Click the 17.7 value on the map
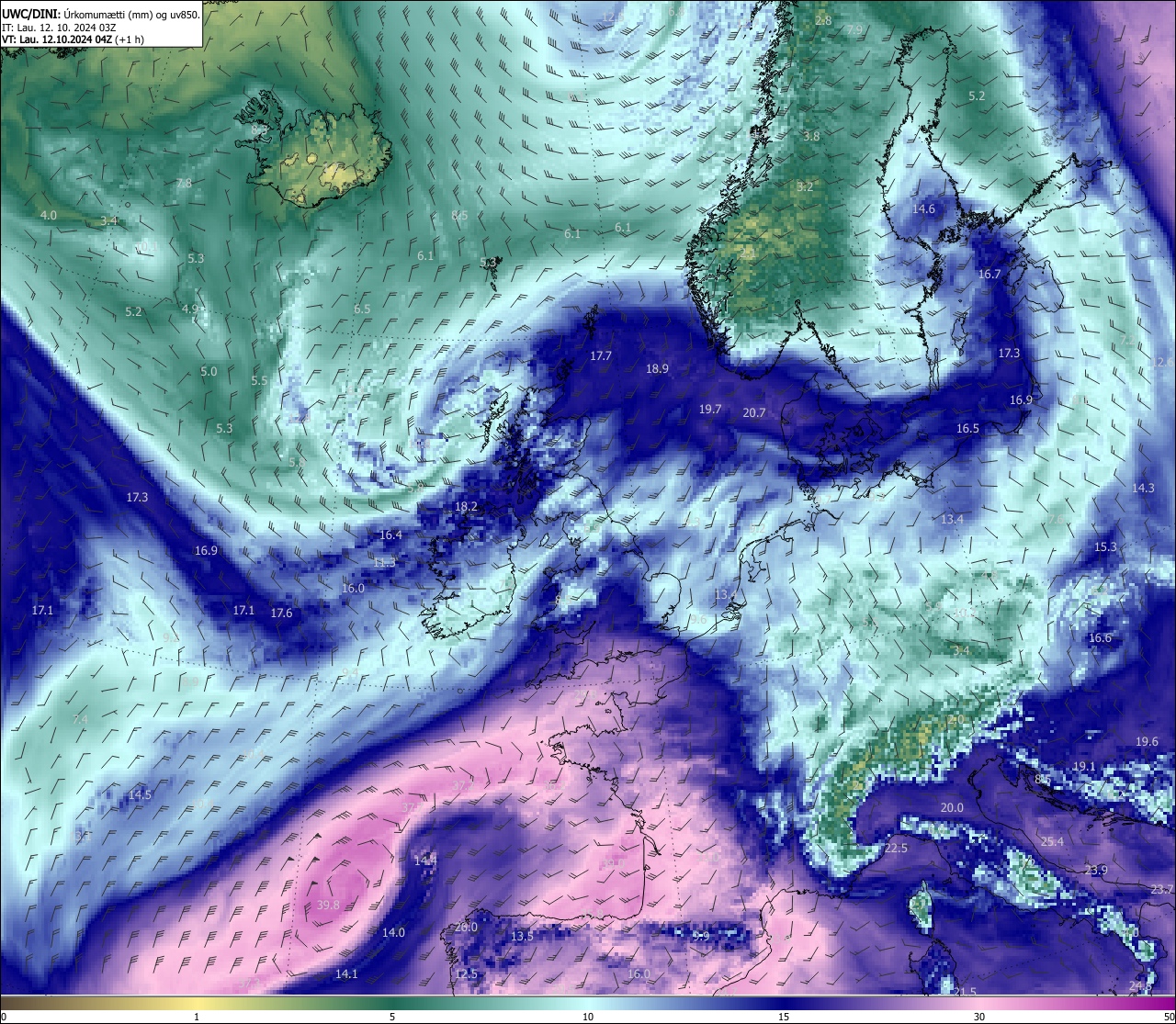 pyautogui.click(x=601, y=355)
